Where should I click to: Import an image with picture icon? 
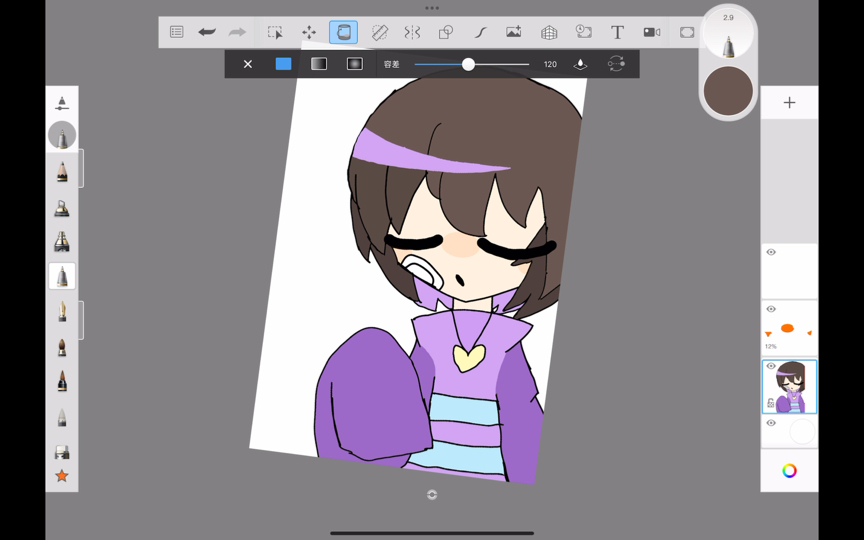pyautogui.click(x=514, y=32)
